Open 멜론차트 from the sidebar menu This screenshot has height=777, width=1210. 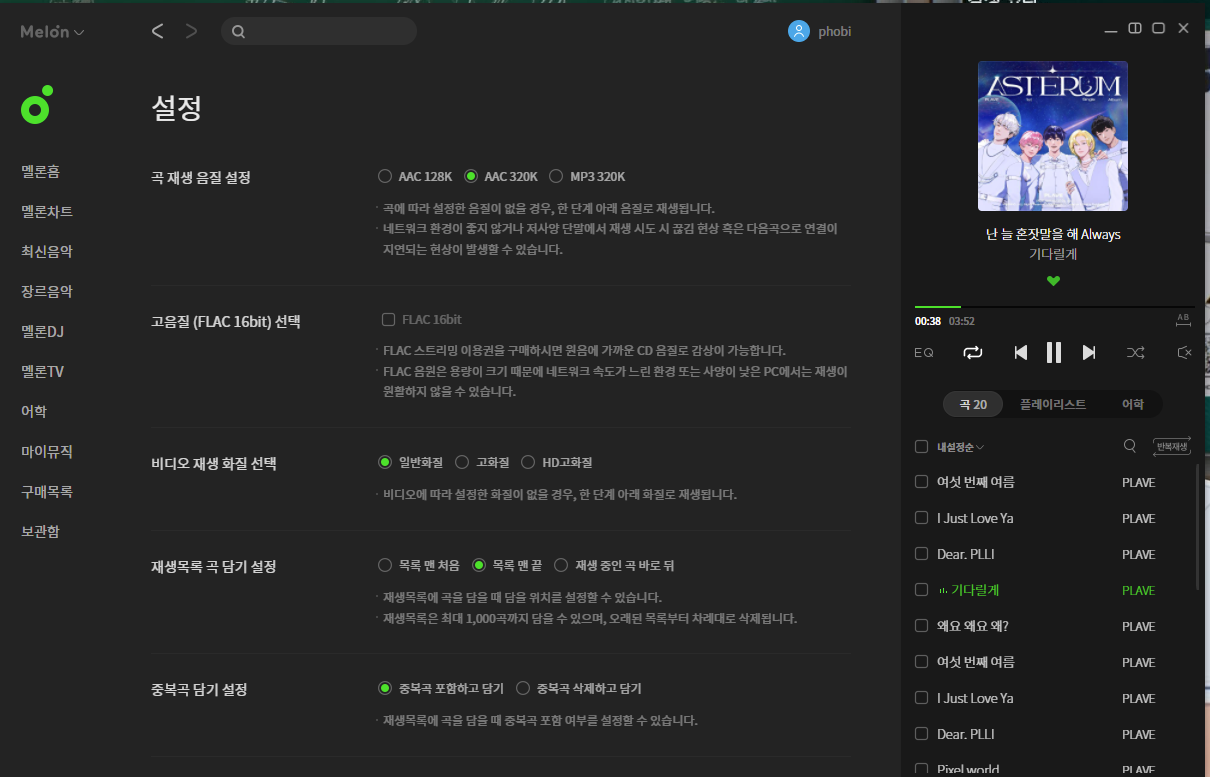[46, 211]
